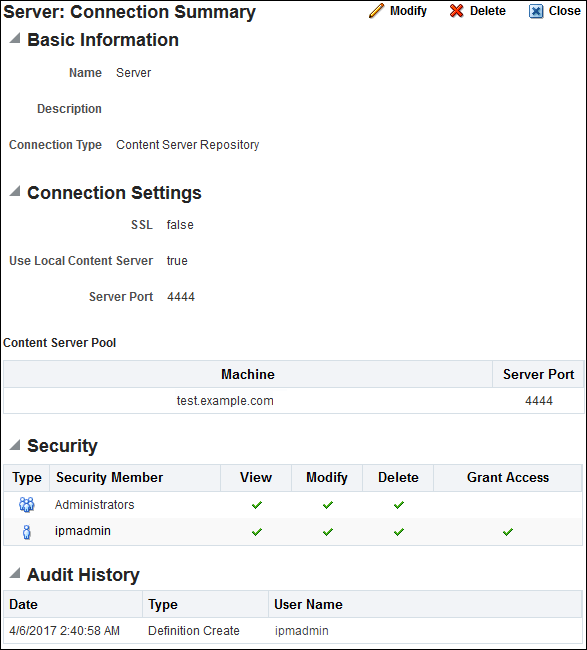The width and height of the screenshot is (587, 650).
Task: Click the Server Port 4444 setting value
Action: pos(181,297)
